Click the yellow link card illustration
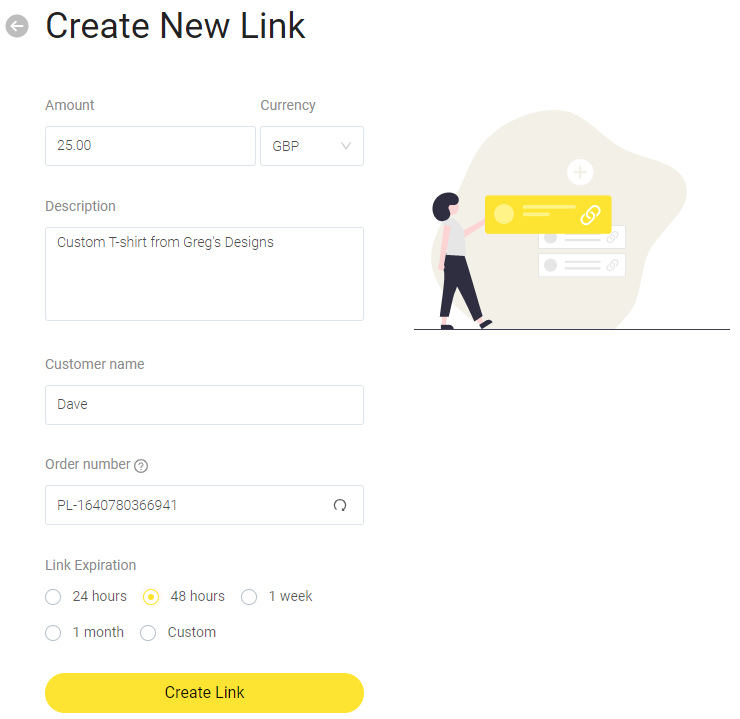The height and width of the screenshot is (719, 740). coord(548,215)
